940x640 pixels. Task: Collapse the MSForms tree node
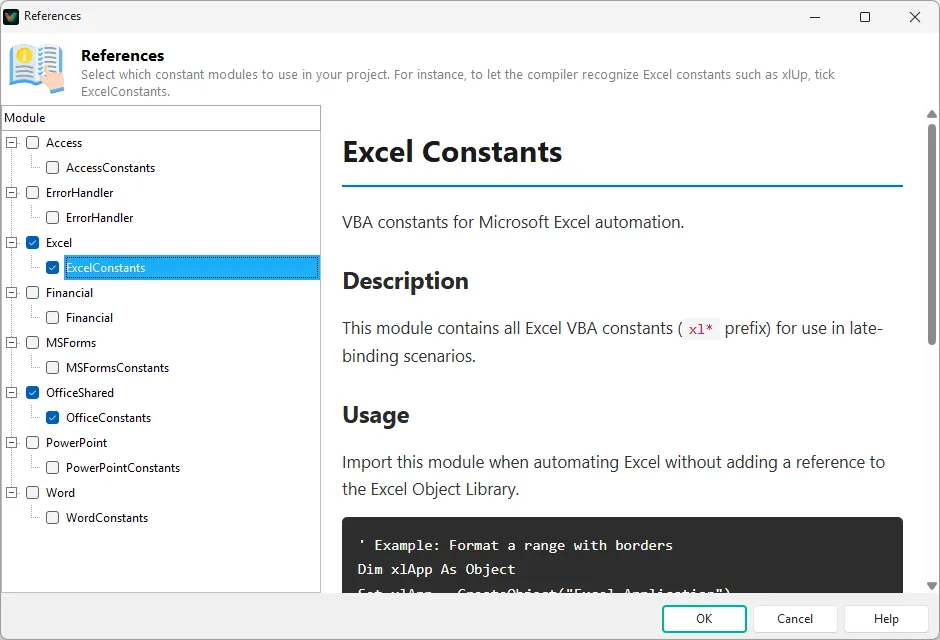(x=11, y=343)
